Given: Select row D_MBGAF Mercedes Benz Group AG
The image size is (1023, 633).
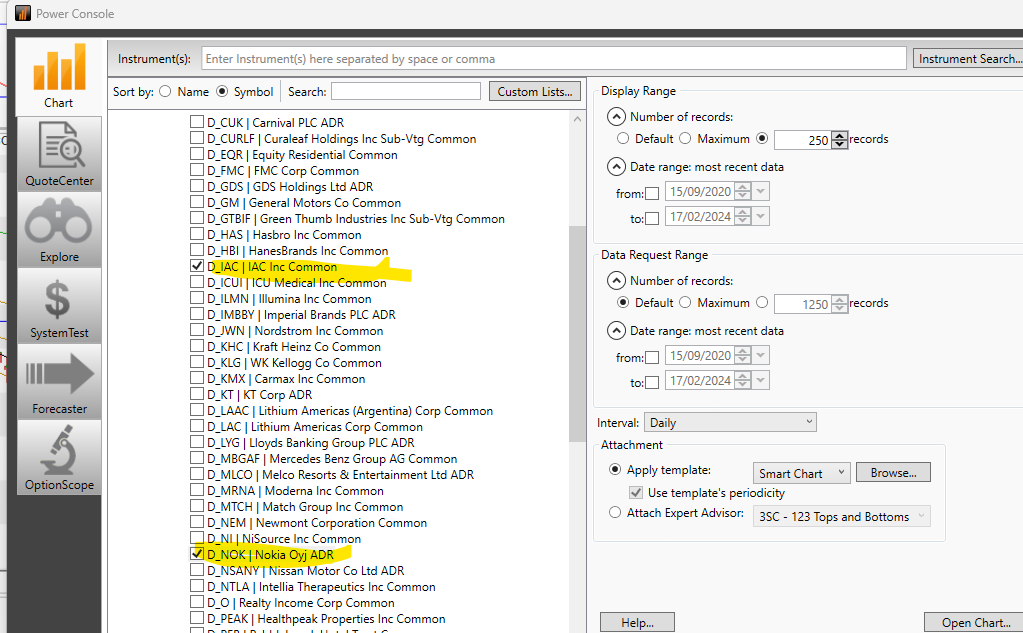Looking at the screenshot, I should tap(332, 459).
